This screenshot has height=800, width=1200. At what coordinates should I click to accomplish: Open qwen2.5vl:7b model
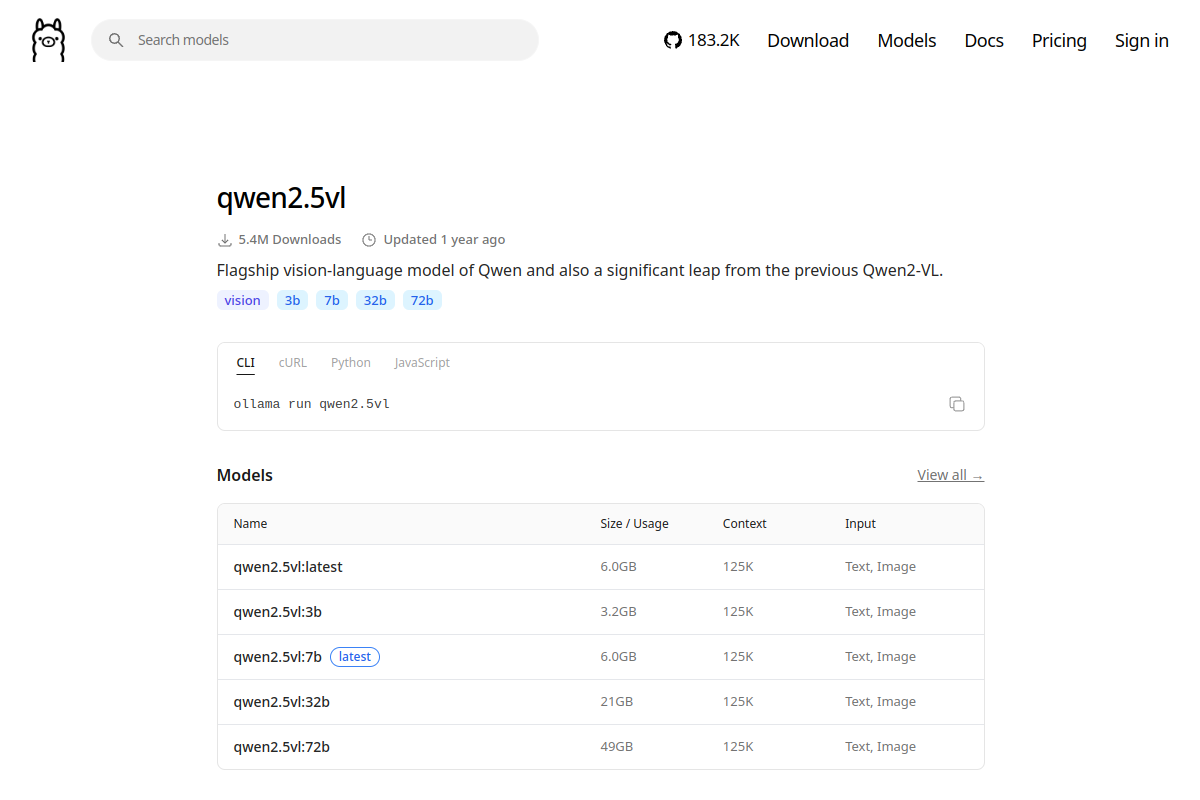pos(278,657)
